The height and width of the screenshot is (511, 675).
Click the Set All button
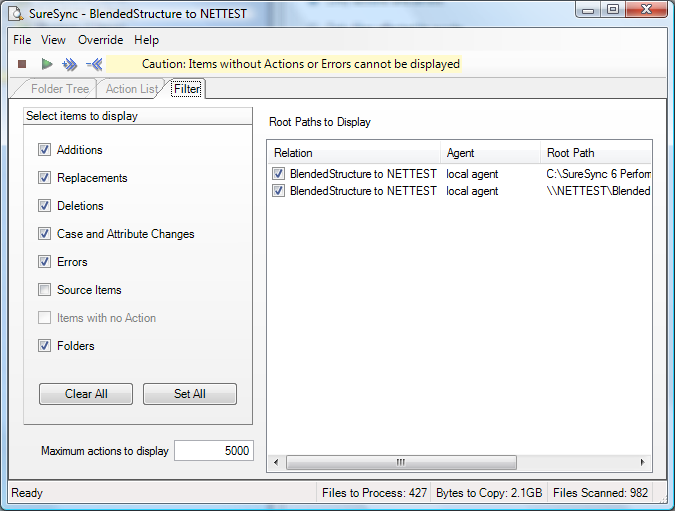(x=190, y=394)
